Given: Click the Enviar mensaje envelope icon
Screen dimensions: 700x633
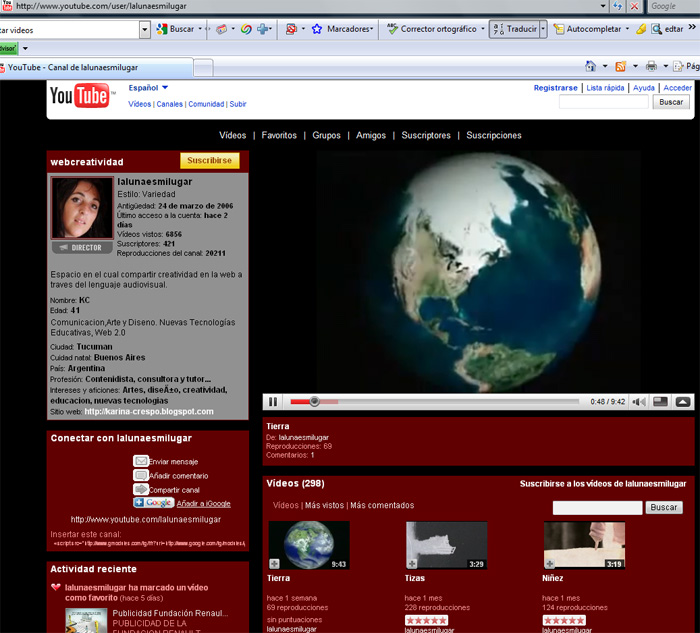Looking at the screenshot, I should [141, 461].
